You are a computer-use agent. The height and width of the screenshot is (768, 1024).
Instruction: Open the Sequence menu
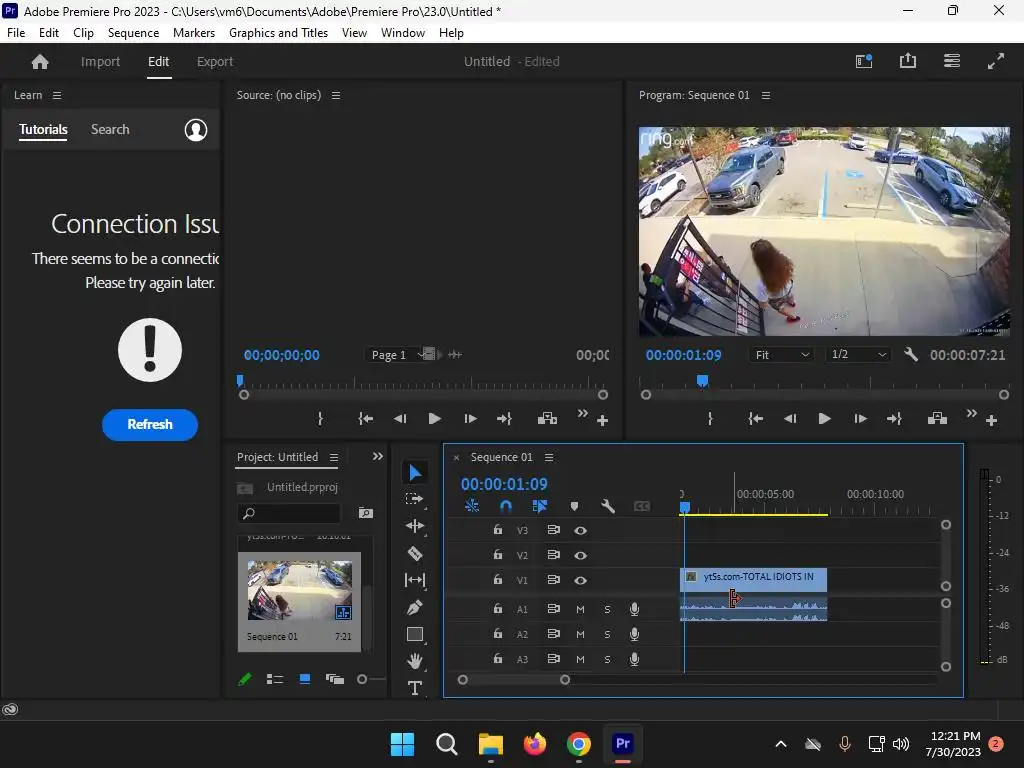point(133,33)
